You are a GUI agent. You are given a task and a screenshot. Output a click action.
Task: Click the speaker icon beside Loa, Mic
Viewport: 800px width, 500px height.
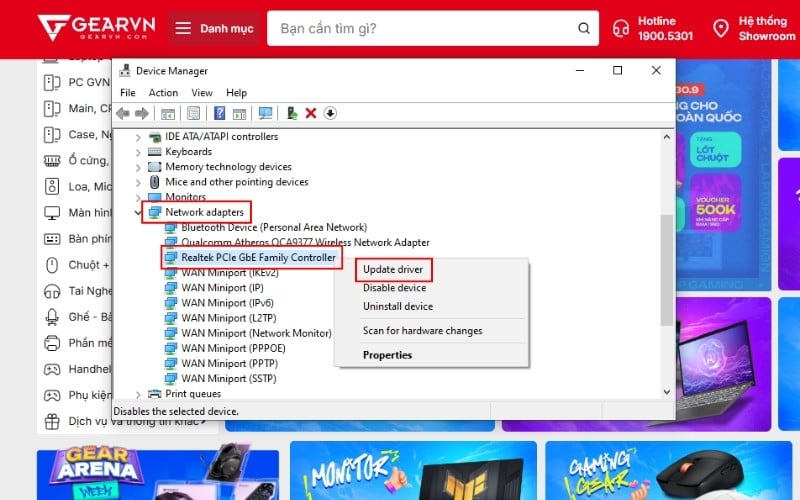52,186
